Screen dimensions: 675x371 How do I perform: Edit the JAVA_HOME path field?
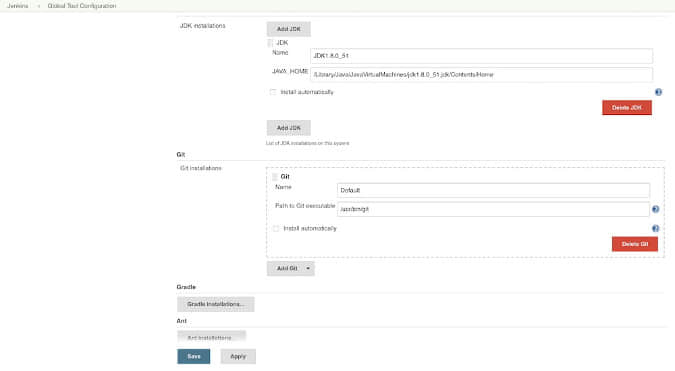(481, 75)
